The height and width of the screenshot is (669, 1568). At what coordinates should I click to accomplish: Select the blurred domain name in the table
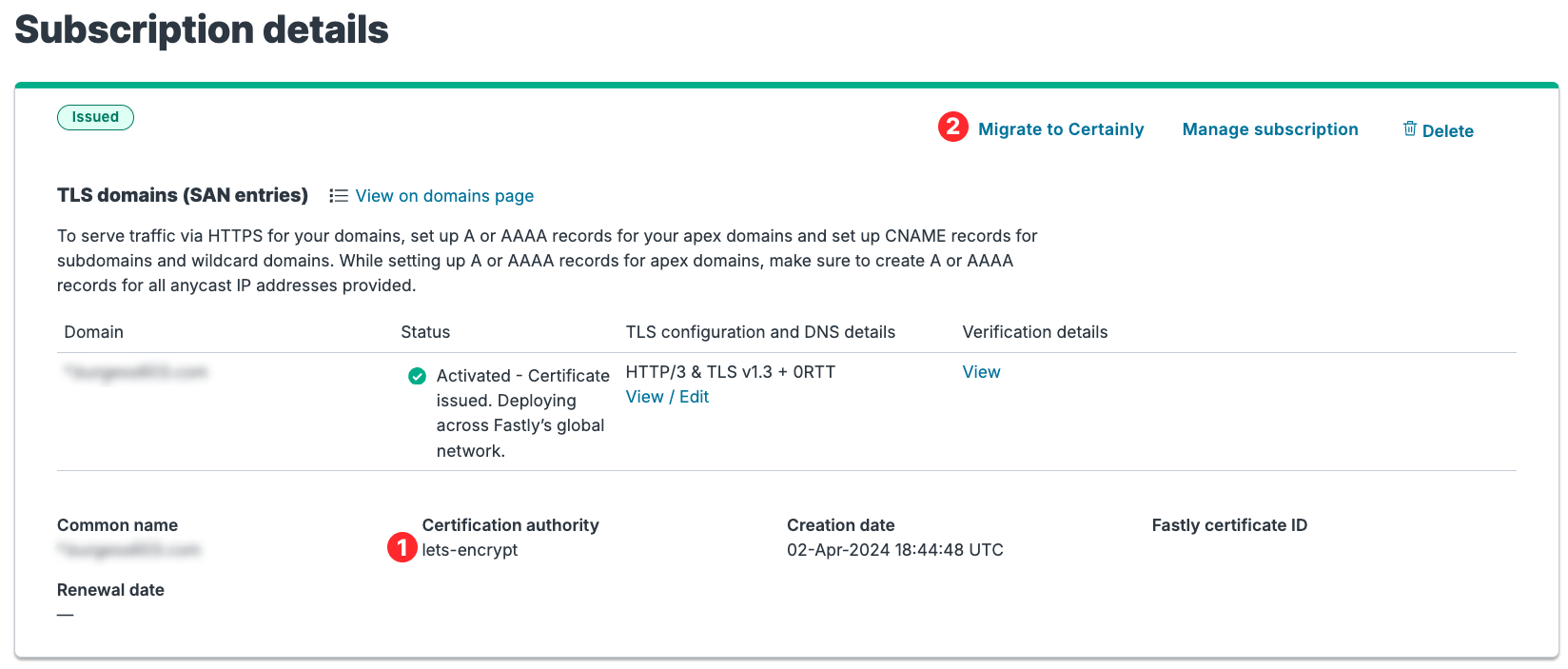pyautogui.click(x=136, y=372)
